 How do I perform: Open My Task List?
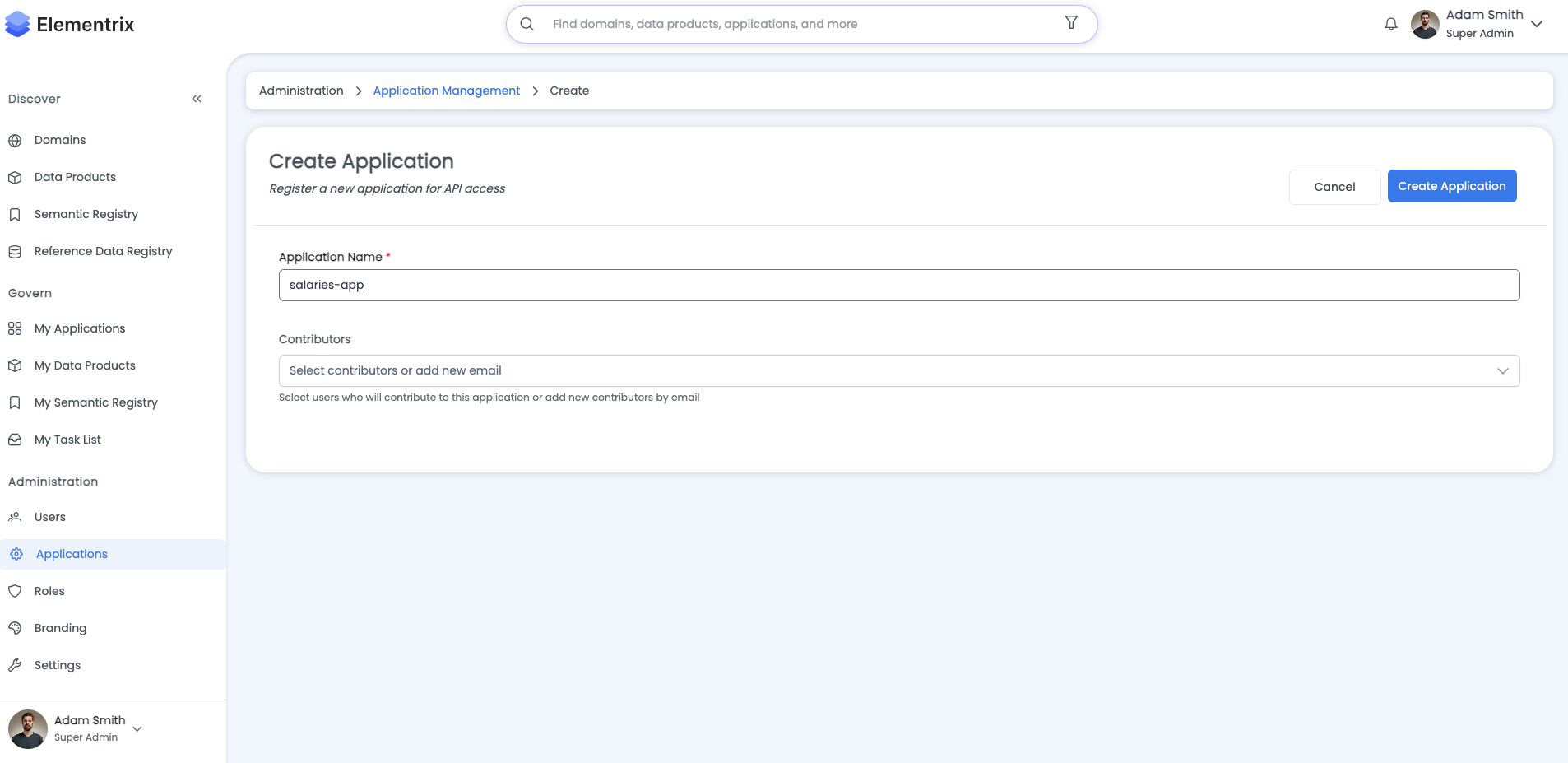(x=67, y=439)
